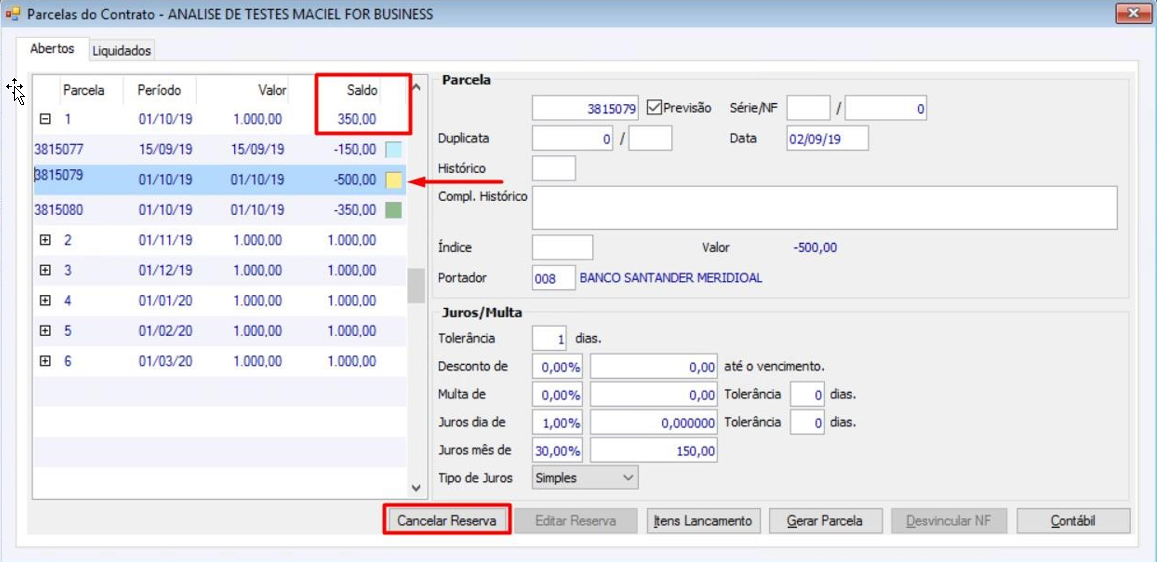Click the Juros dia value field 0,000000
The height and width of the screenshot is (562, 1160).
coord(653,422)
